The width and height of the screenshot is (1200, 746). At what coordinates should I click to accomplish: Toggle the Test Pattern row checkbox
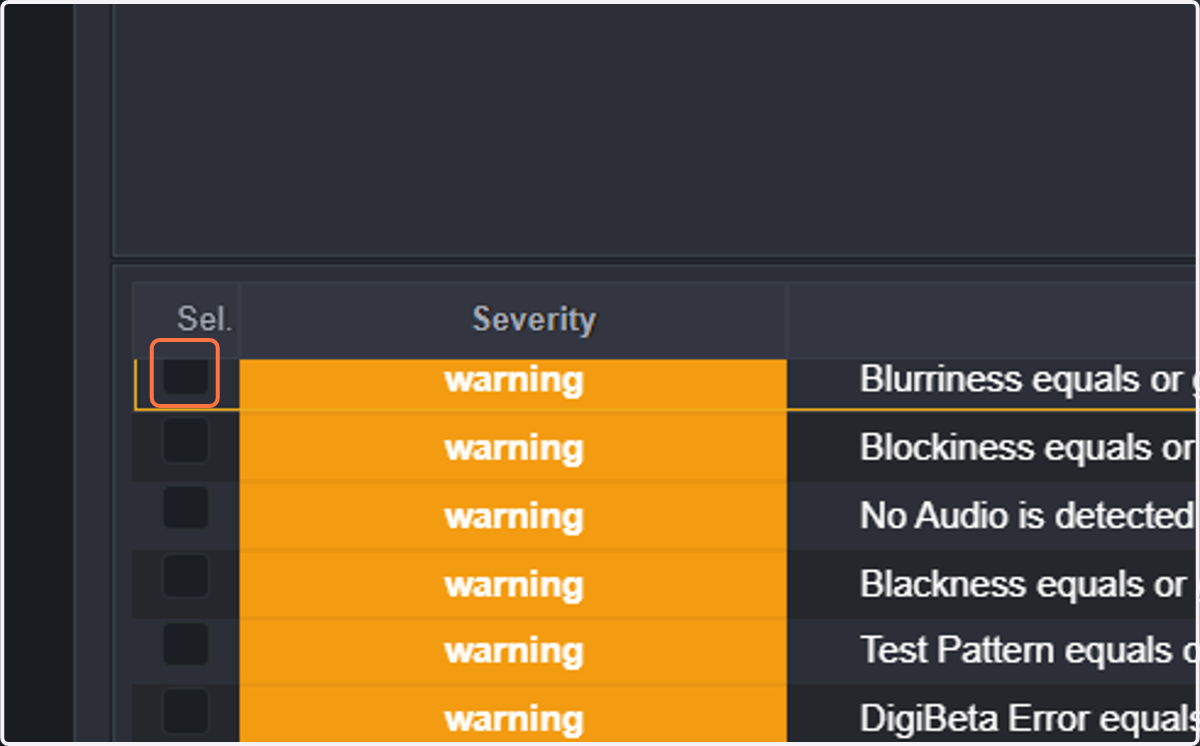point(186,644)
